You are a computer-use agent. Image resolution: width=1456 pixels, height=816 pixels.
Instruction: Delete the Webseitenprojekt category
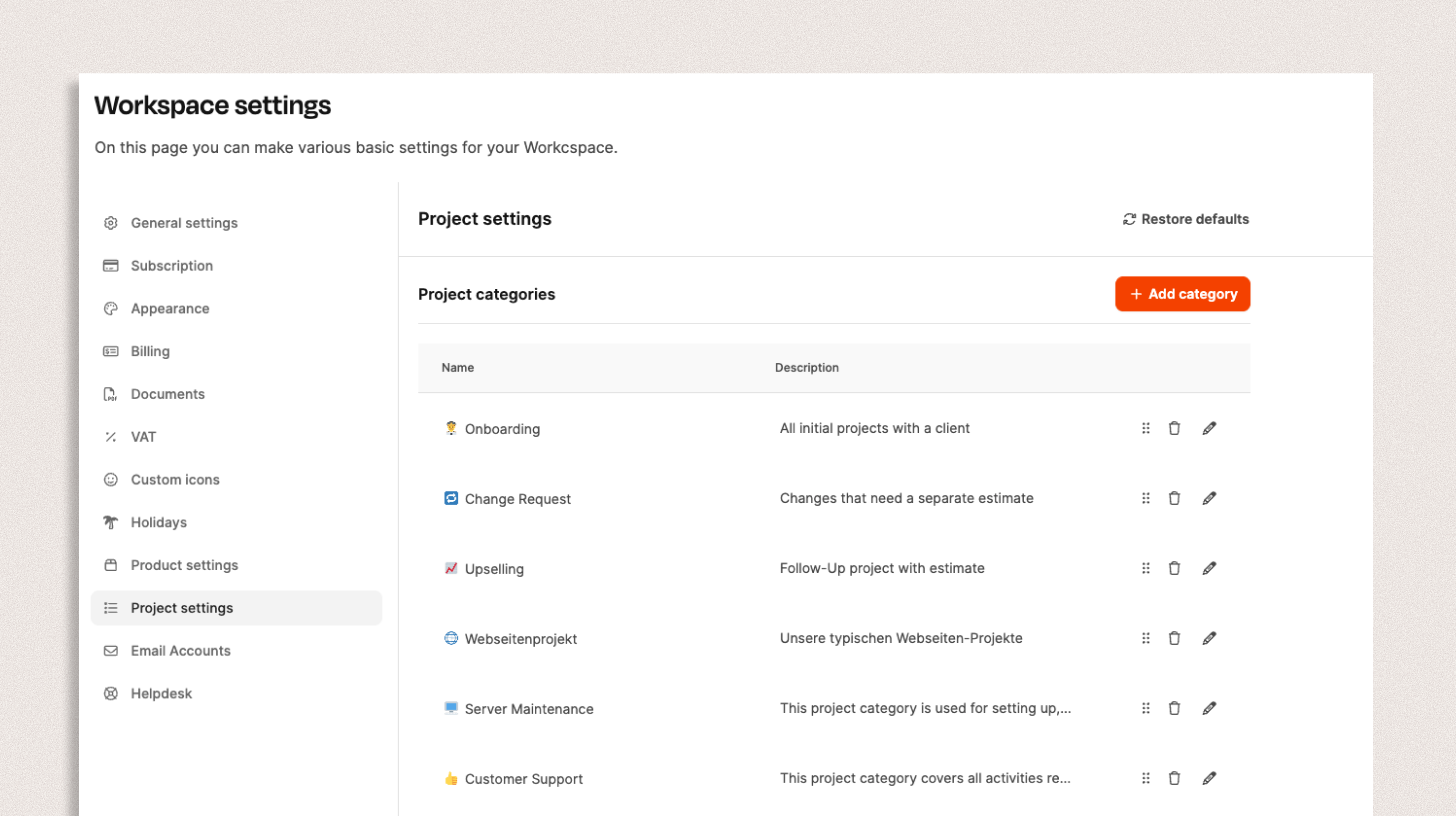click(1174, 638)
